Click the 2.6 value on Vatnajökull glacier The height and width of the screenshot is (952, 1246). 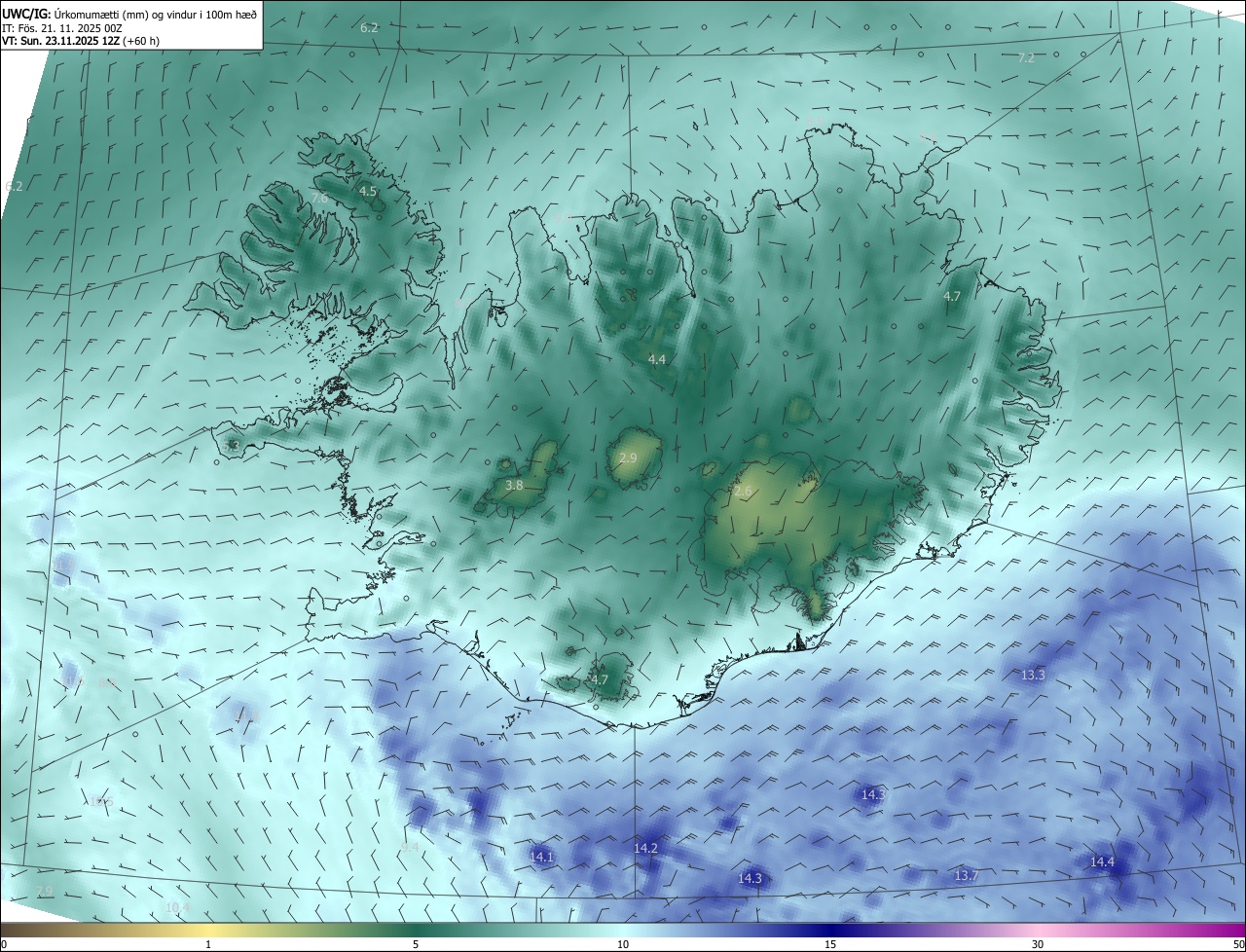(x=743, y=493)
